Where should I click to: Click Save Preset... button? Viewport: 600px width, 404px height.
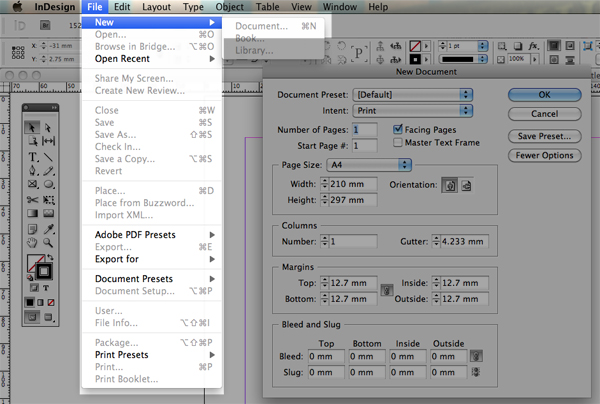point(545,136)
